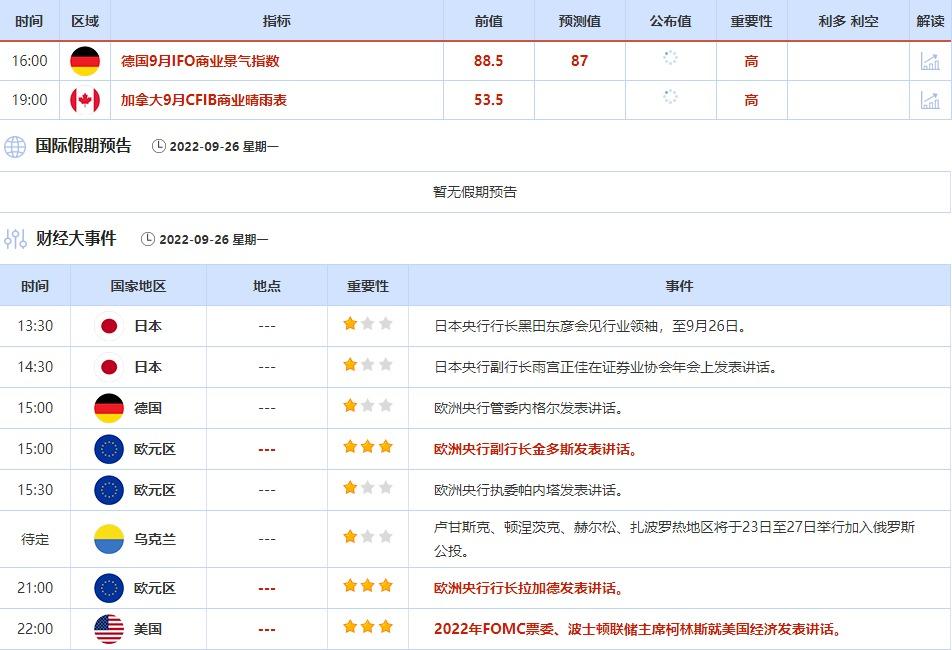Click the 重要性 column header in events table
The height and width of the screenshot is (650, 952).
(367, 286)
